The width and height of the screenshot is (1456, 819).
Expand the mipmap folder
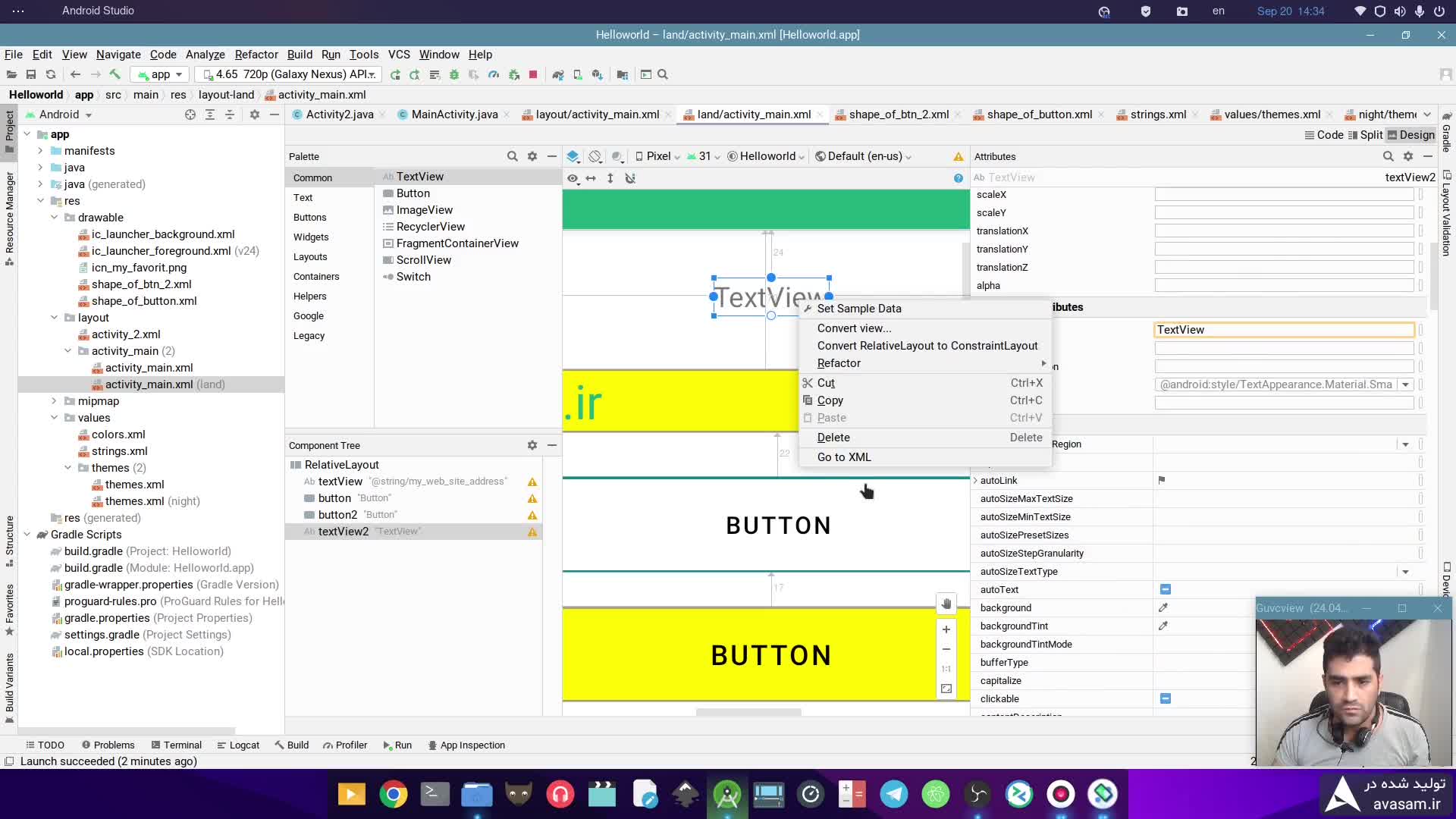pos(54,401)
